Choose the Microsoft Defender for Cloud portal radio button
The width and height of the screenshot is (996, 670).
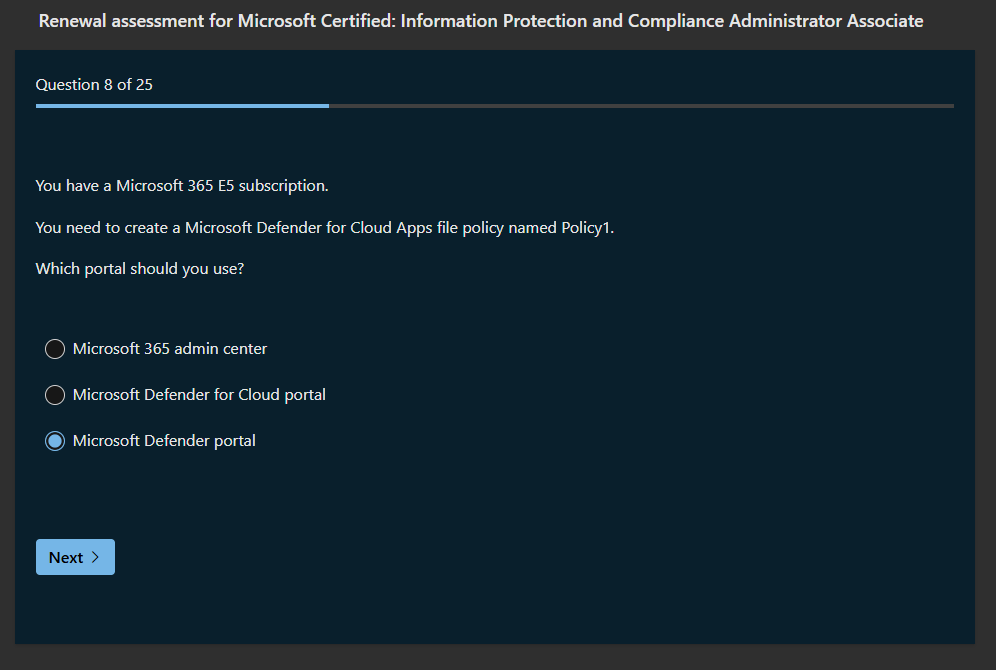(55, 395)
